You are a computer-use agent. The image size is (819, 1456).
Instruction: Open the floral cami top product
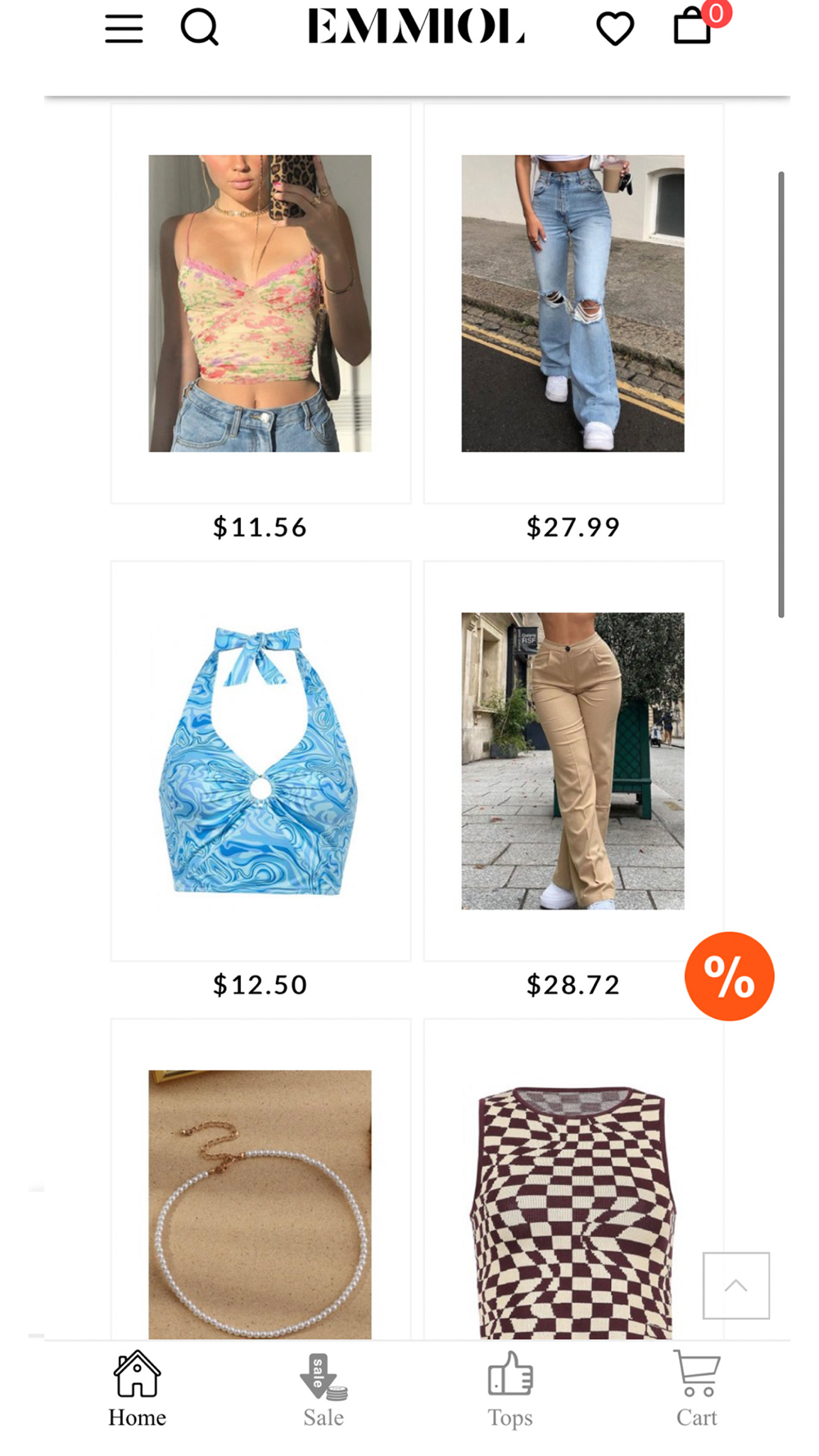pos(260,303)
